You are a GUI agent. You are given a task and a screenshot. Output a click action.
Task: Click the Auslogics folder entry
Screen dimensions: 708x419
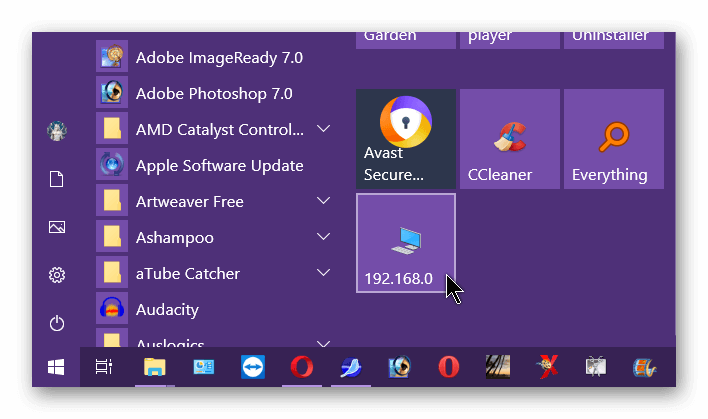coord(214,338)
